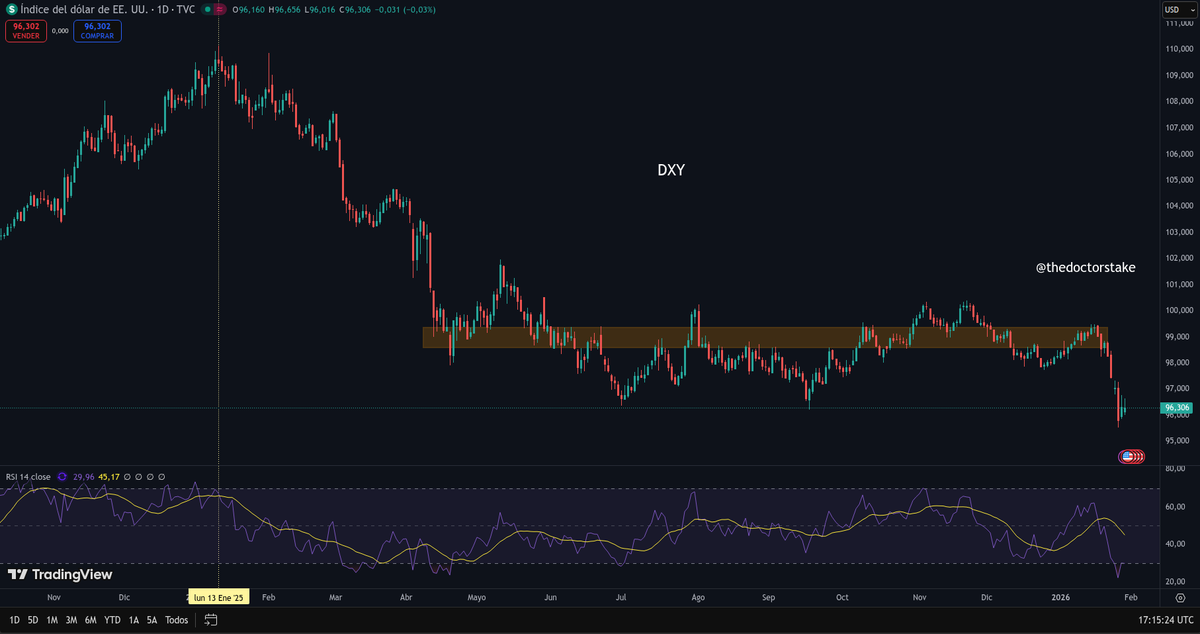The width and height of the screenshot is (1200, 634).
Task: Click the DXY text annotation
Action: coord(671,170)
